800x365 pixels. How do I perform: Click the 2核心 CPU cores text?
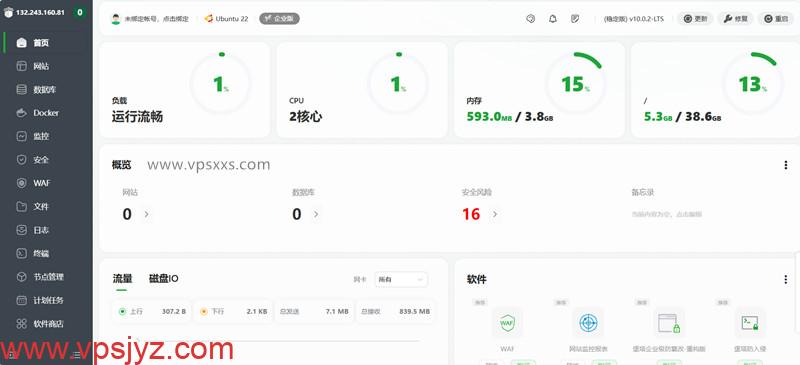point(306,117)
